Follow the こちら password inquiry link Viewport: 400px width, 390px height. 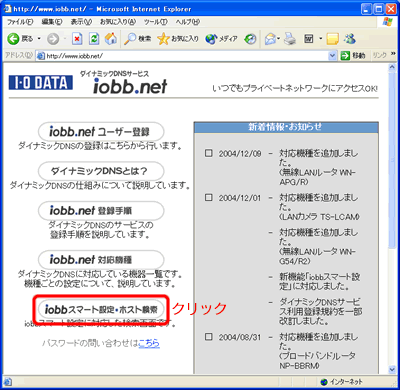pyautogui.click(x=149, y=343)
